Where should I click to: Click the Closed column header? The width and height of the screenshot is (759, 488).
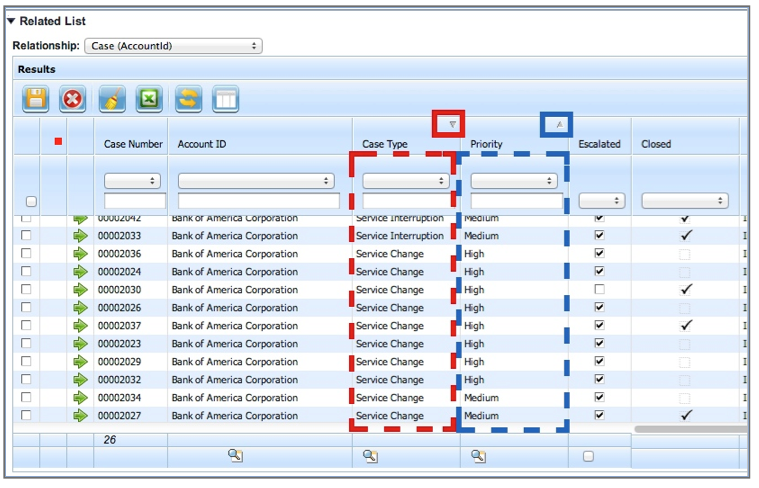click(x=656, y=144)
